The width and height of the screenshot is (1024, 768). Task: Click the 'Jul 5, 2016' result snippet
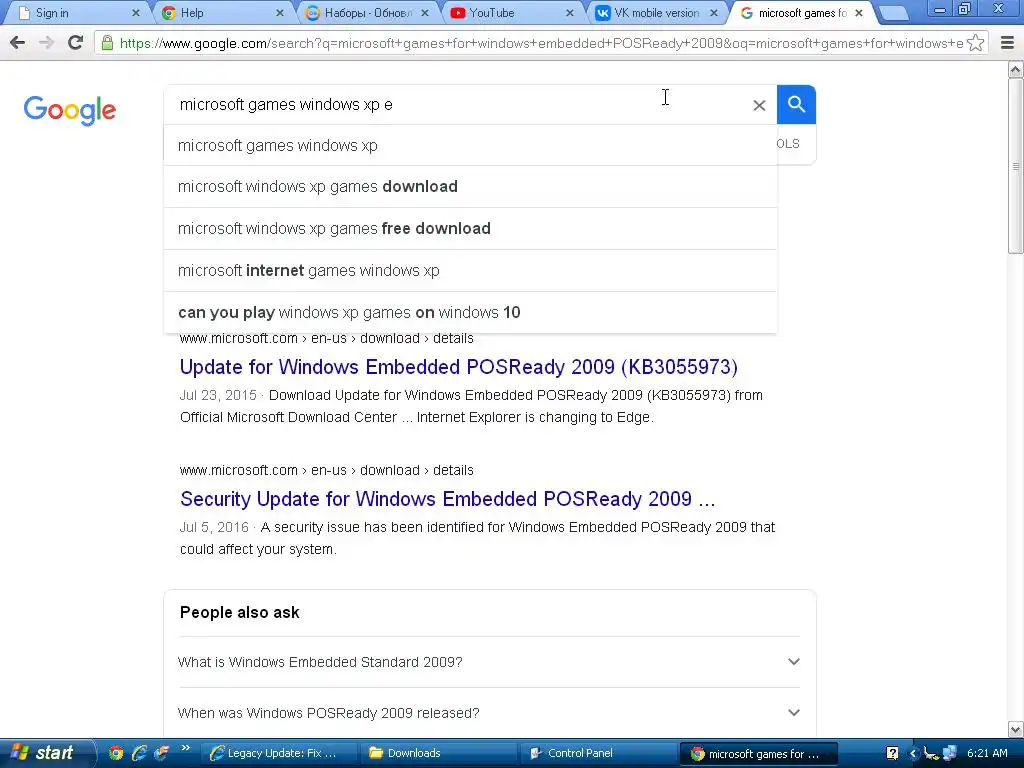tap(477, 538)
